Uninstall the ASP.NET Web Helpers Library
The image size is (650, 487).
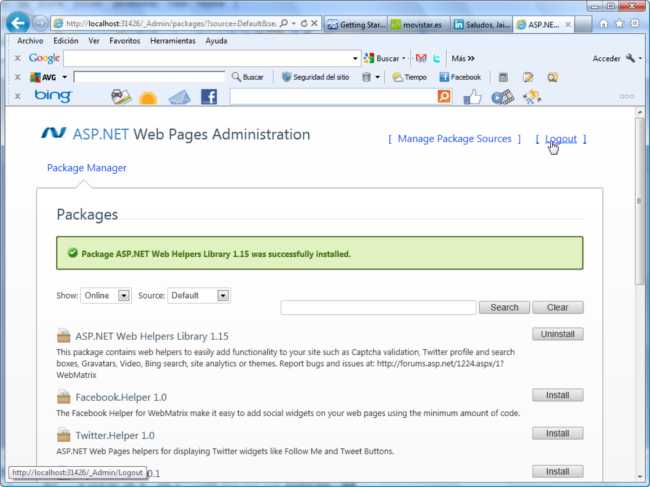point(557,334)
